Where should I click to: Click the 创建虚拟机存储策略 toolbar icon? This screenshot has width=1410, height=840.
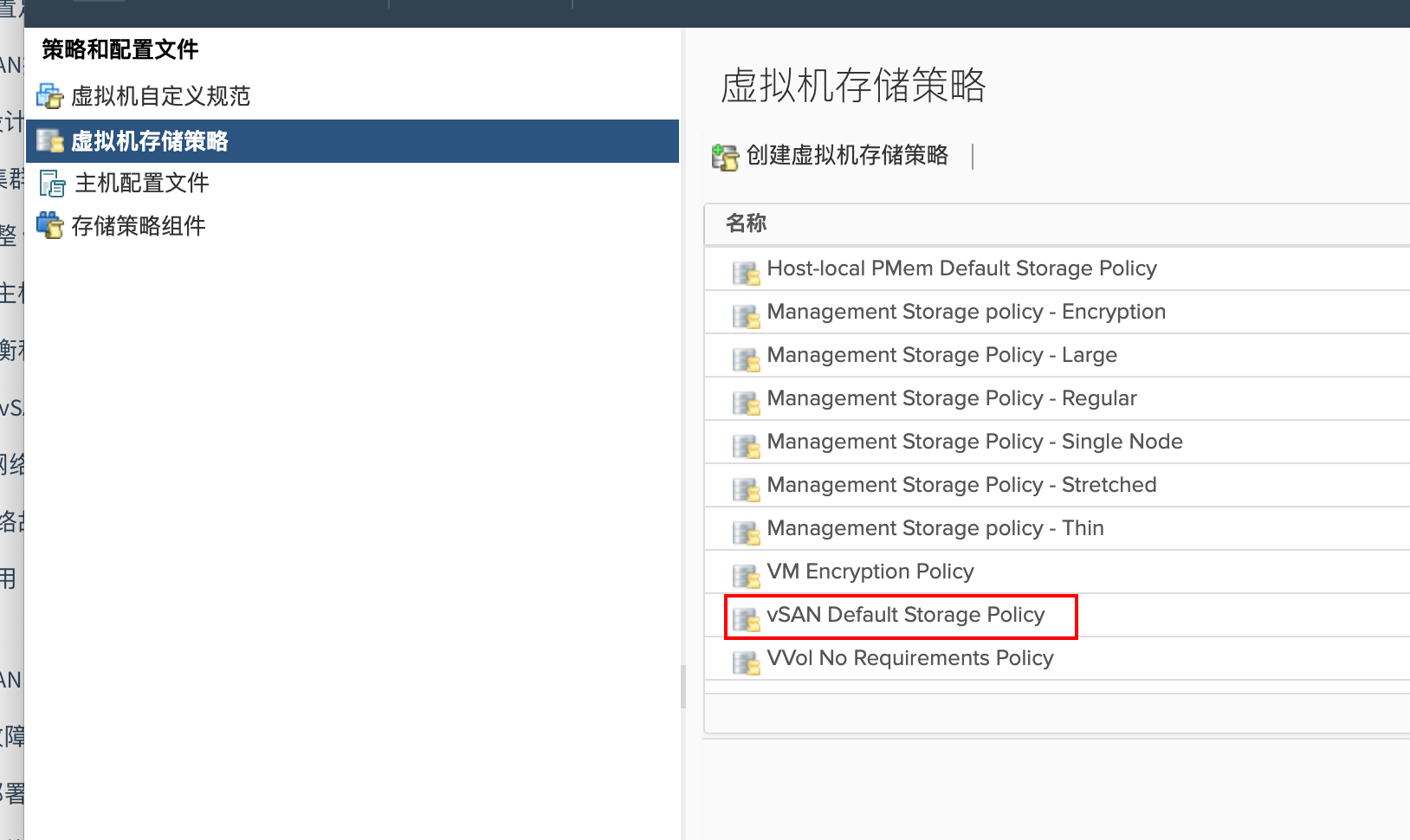[x=725, y=157]
